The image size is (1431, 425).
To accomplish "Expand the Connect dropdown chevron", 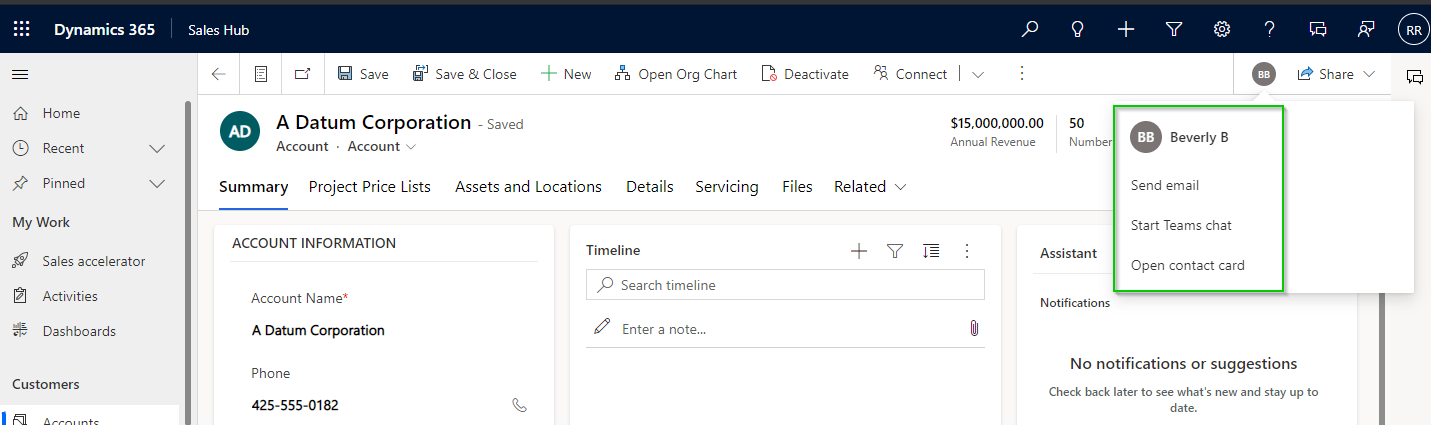I will tap(978, 75).
